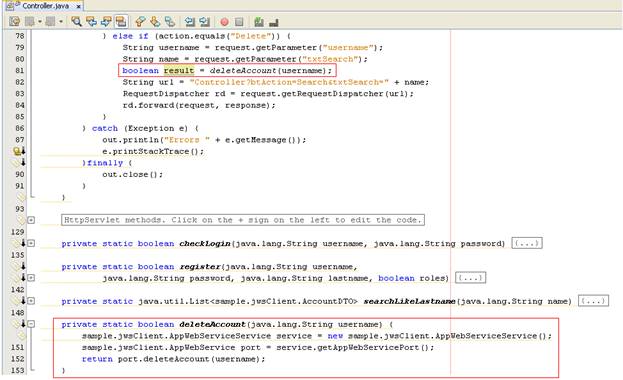Click the "Errors " string on line 87

coord(187,140)
